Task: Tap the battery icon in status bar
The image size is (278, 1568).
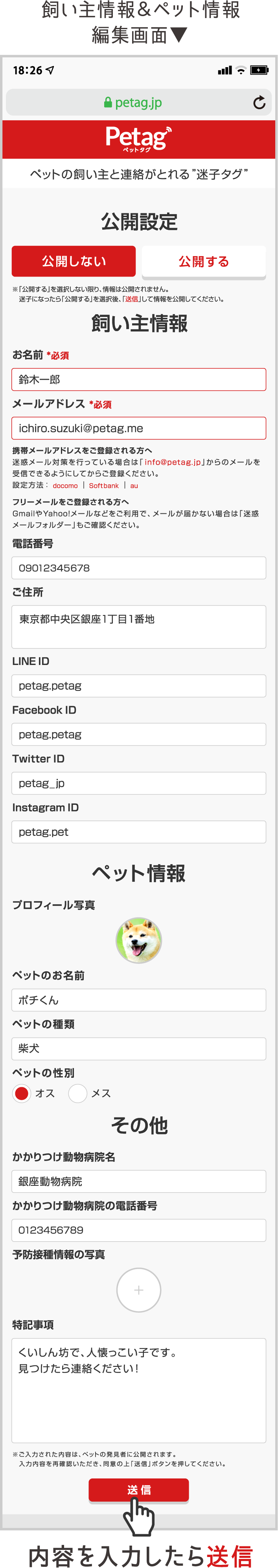Action: pos(259,71)
